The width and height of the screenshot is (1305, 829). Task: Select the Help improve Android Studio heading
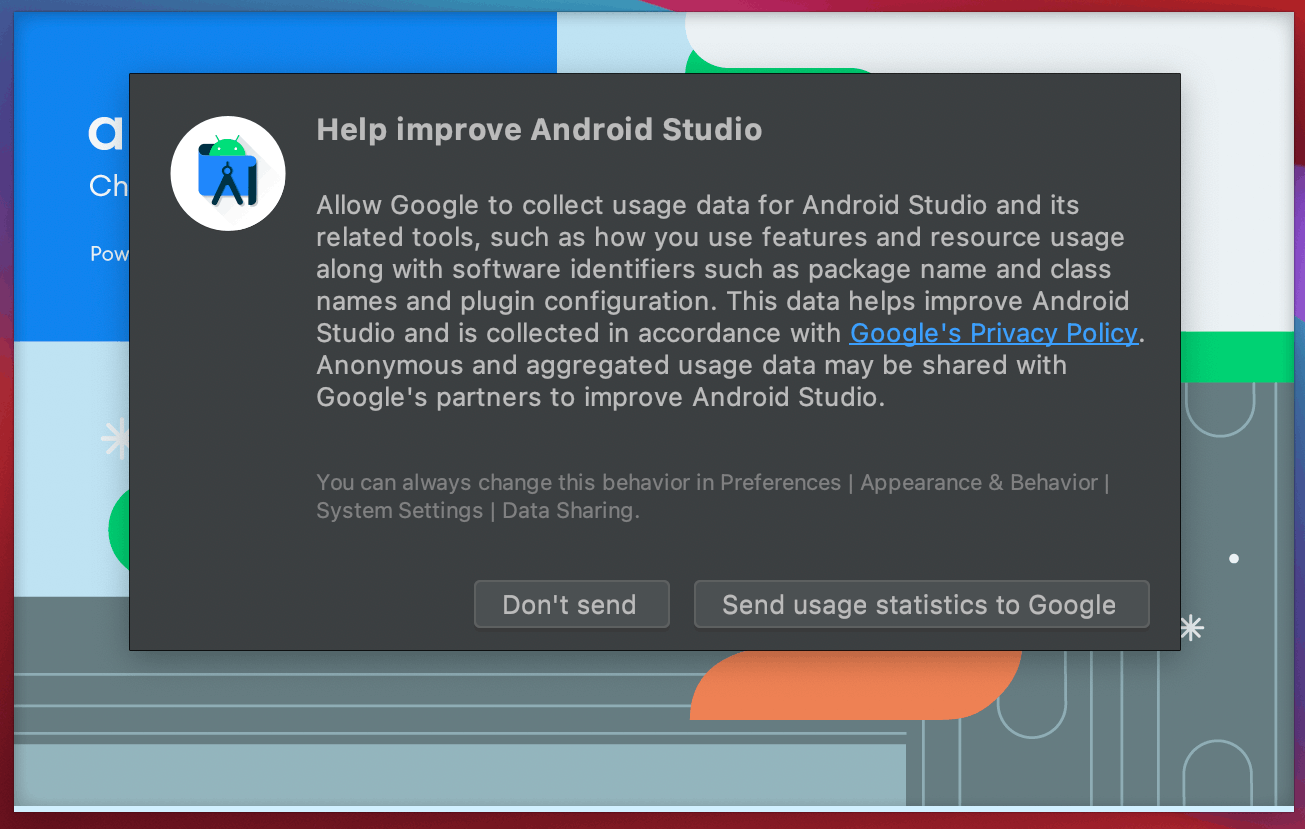click(x=539, y=129)
